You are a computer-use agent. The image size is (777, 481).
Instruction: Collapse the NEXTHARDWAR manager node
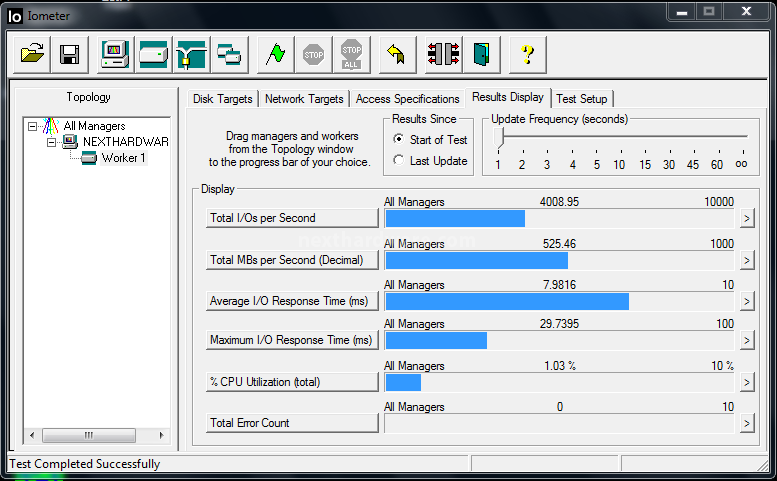pos(52,143)
